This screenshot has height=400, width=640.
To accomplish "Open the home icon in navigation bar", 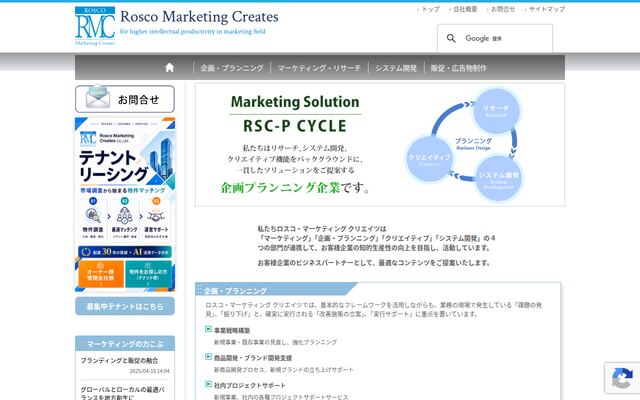I will coord(169,67).
